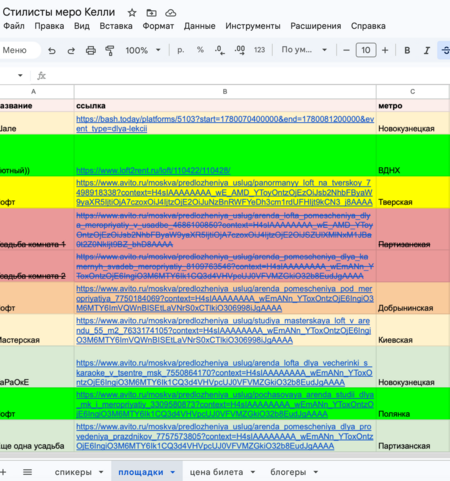
Task: Open the Инструменты menu
Action: [x=253, y=26]
